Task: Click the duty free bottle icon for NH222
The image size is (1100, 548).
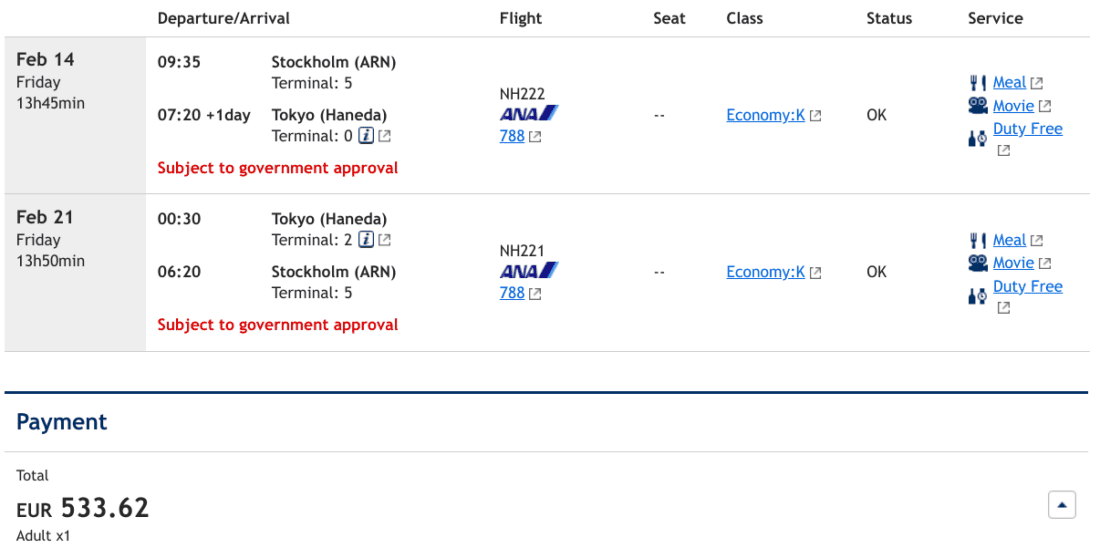Action: (x=978, y=139)
